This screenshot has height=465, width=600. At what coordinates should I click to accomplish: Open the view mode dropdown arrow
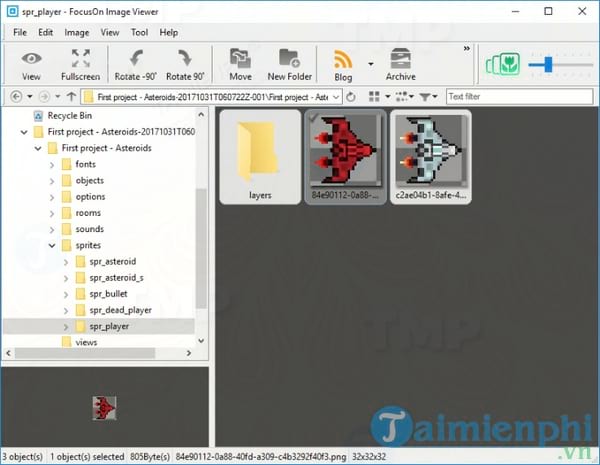[x=388, y=96]
